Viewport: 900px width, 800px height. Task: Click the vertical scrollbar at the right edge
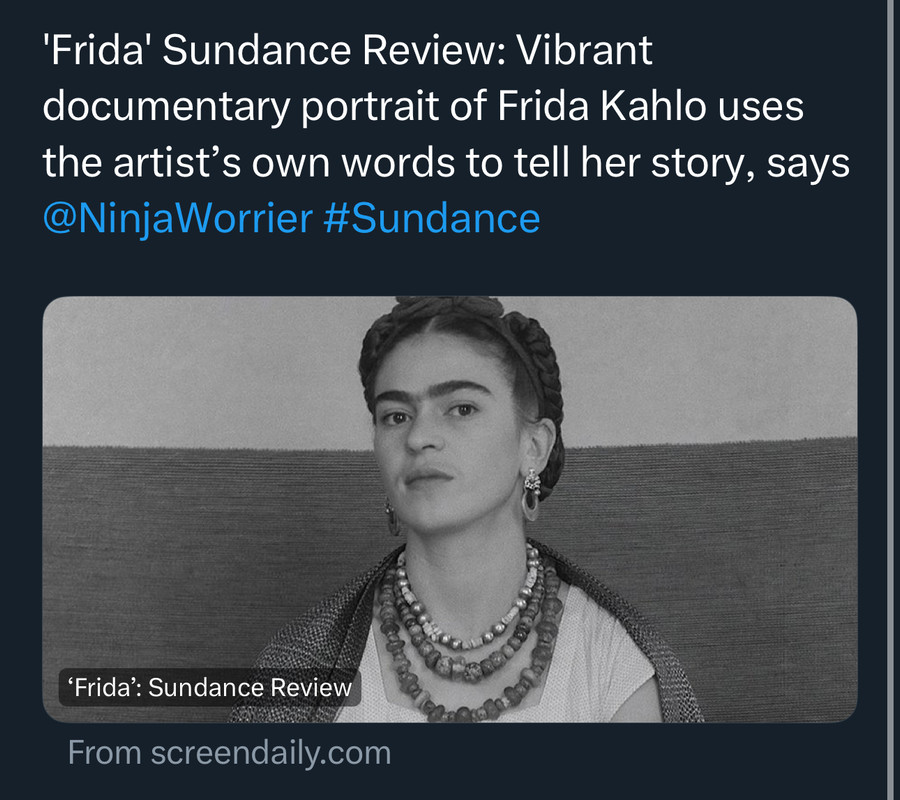click(x=889, y=400)
